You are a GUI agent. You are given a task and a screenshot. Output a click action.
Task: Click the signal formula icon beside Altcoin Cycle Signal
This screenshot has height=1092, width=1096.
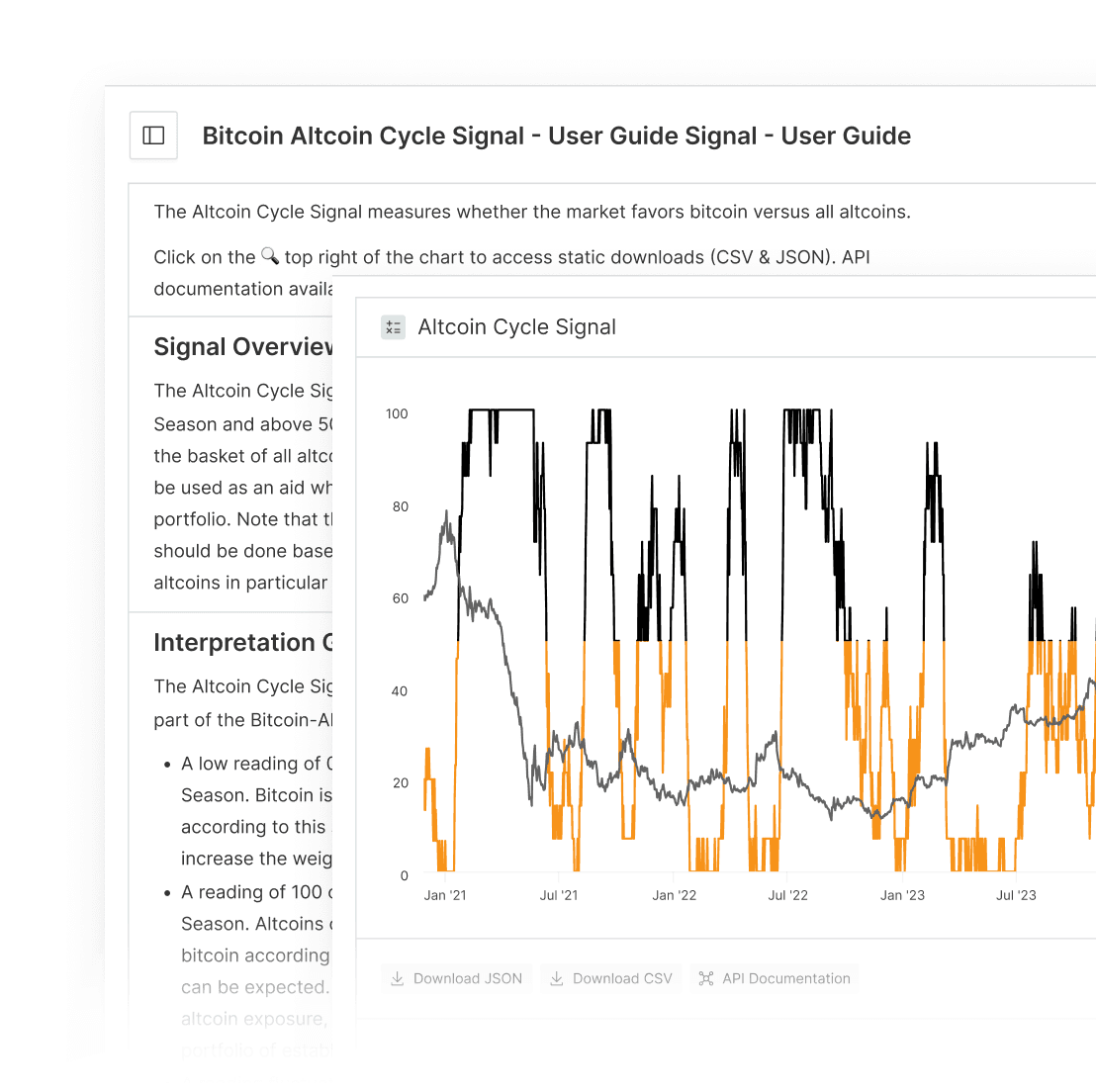(393, 326)
